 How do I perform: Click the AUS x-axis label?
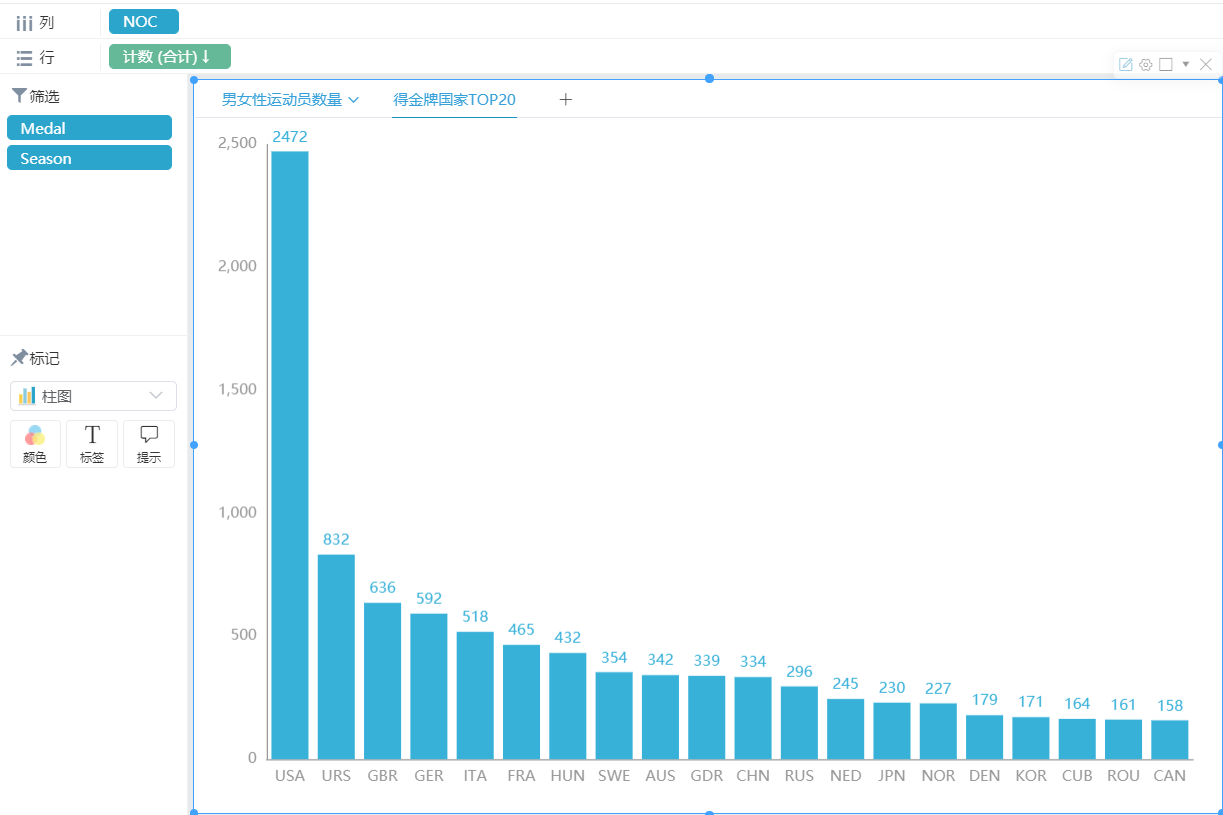pyautogui.click(x=660, y=776)
